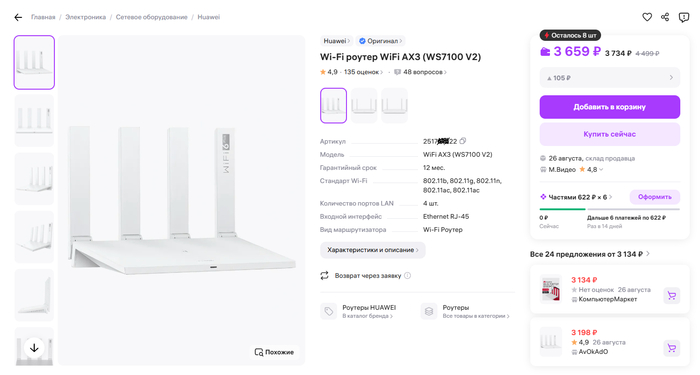Select the second color variant swatch

coord(364,105)
